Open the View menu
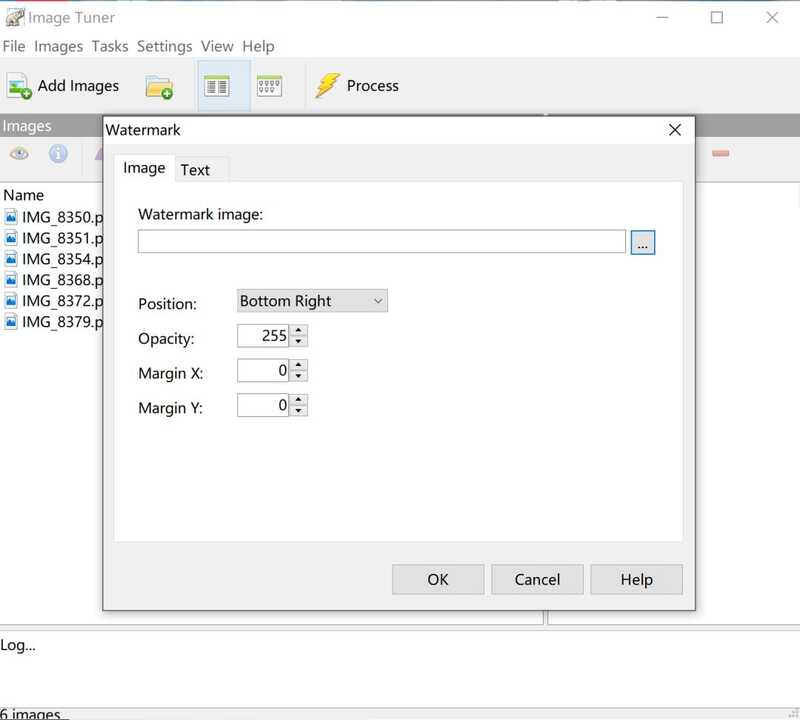 [x=217, y=46]
